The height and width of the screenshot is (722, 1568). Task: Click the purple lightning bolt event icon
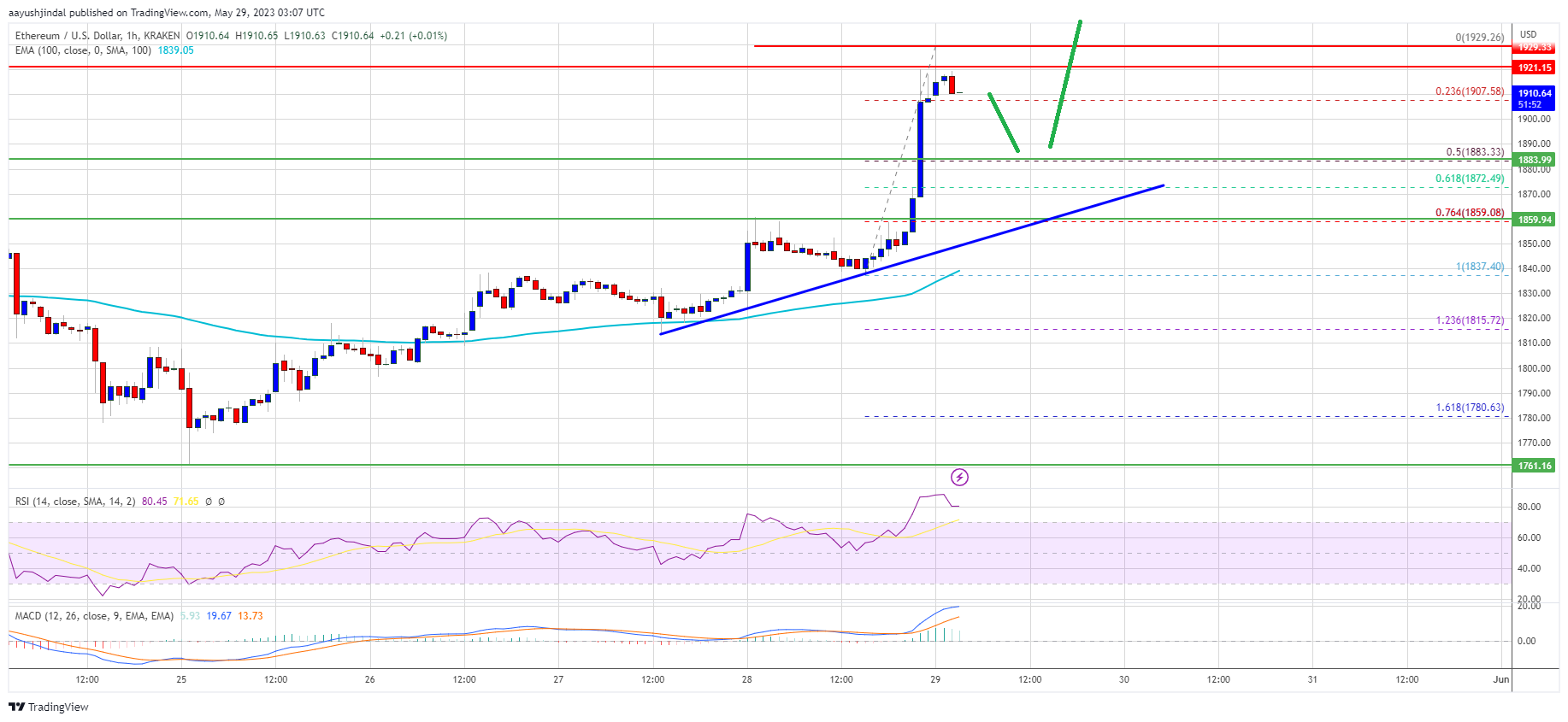pos(959,478)
